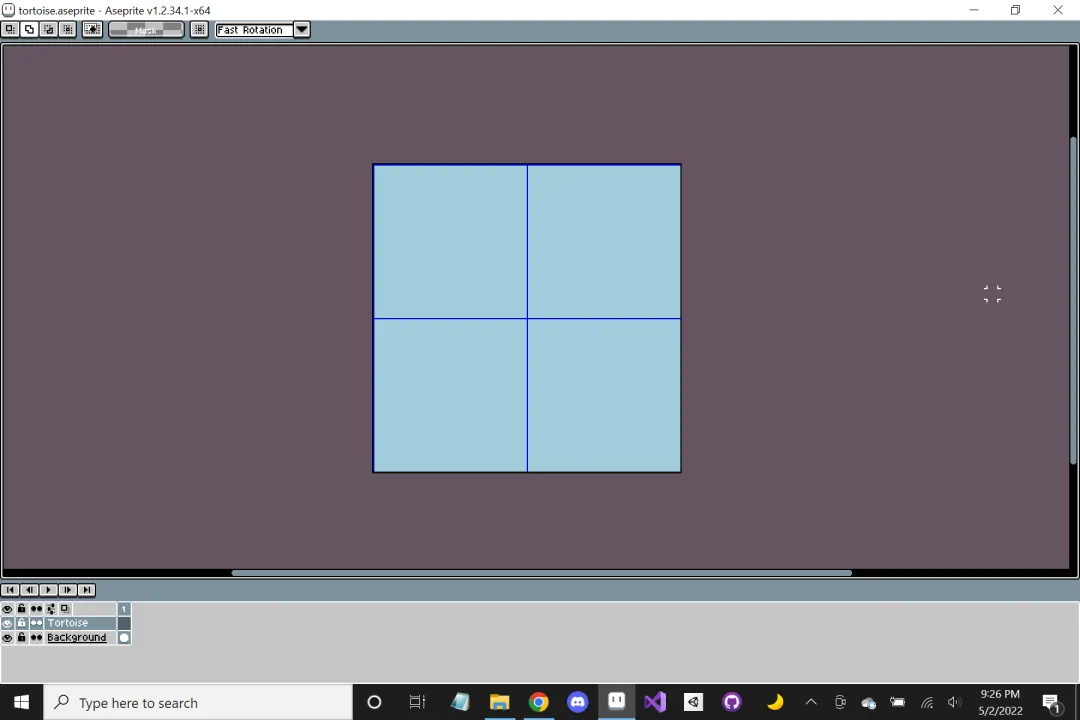Step to the previous frame
This screenshot has height=720, width=1080.
[x=29, y=590]
